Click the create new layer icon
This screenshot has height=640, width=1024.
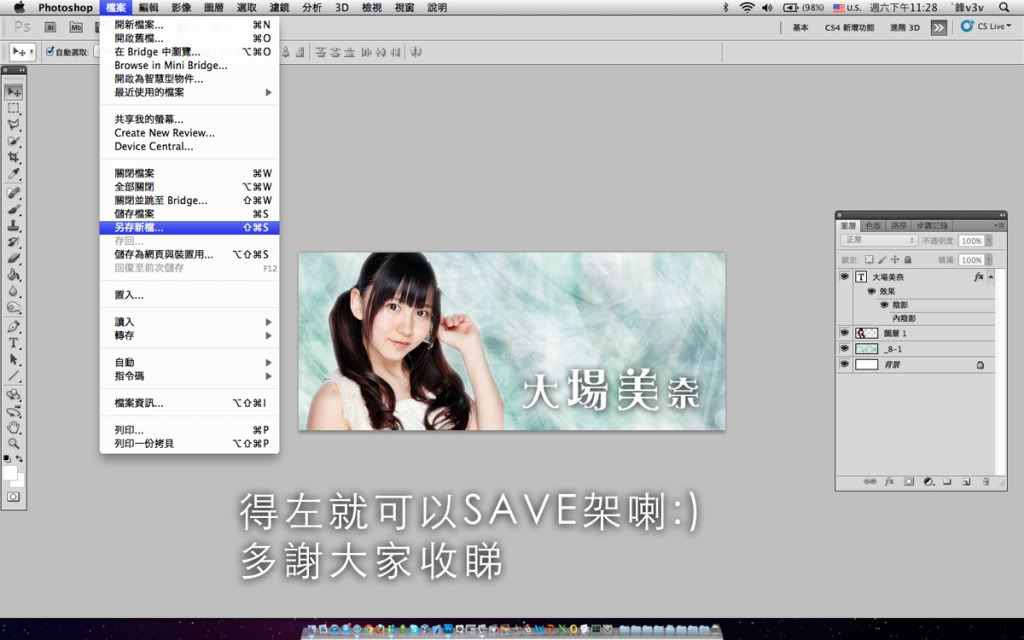[966, 481]
